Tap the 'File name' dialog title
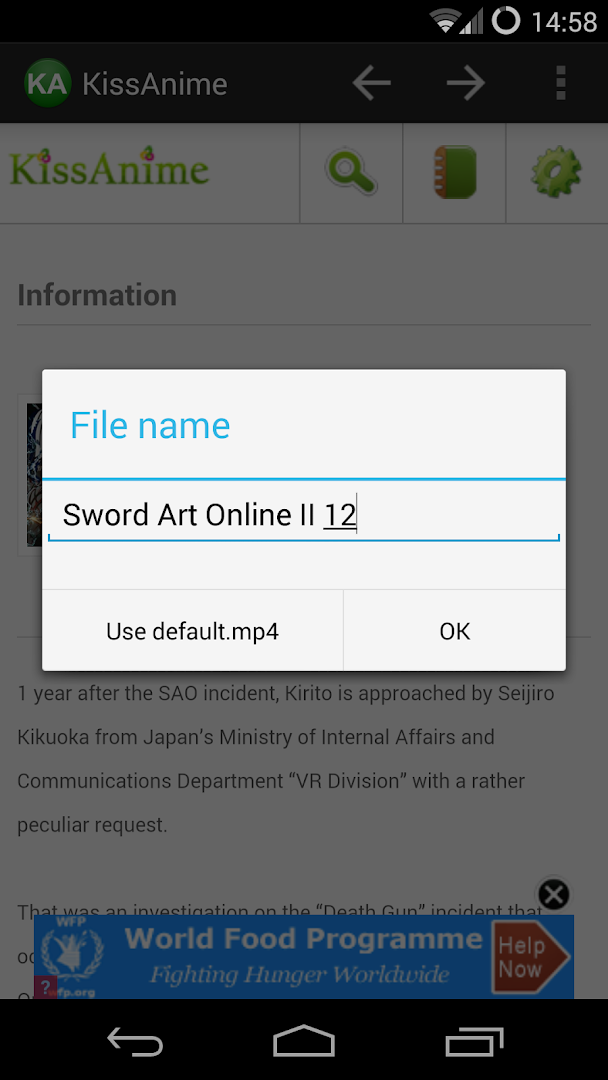Image resolution: width=608 pixels, height=1080 pixels. [x=150, y=426]
